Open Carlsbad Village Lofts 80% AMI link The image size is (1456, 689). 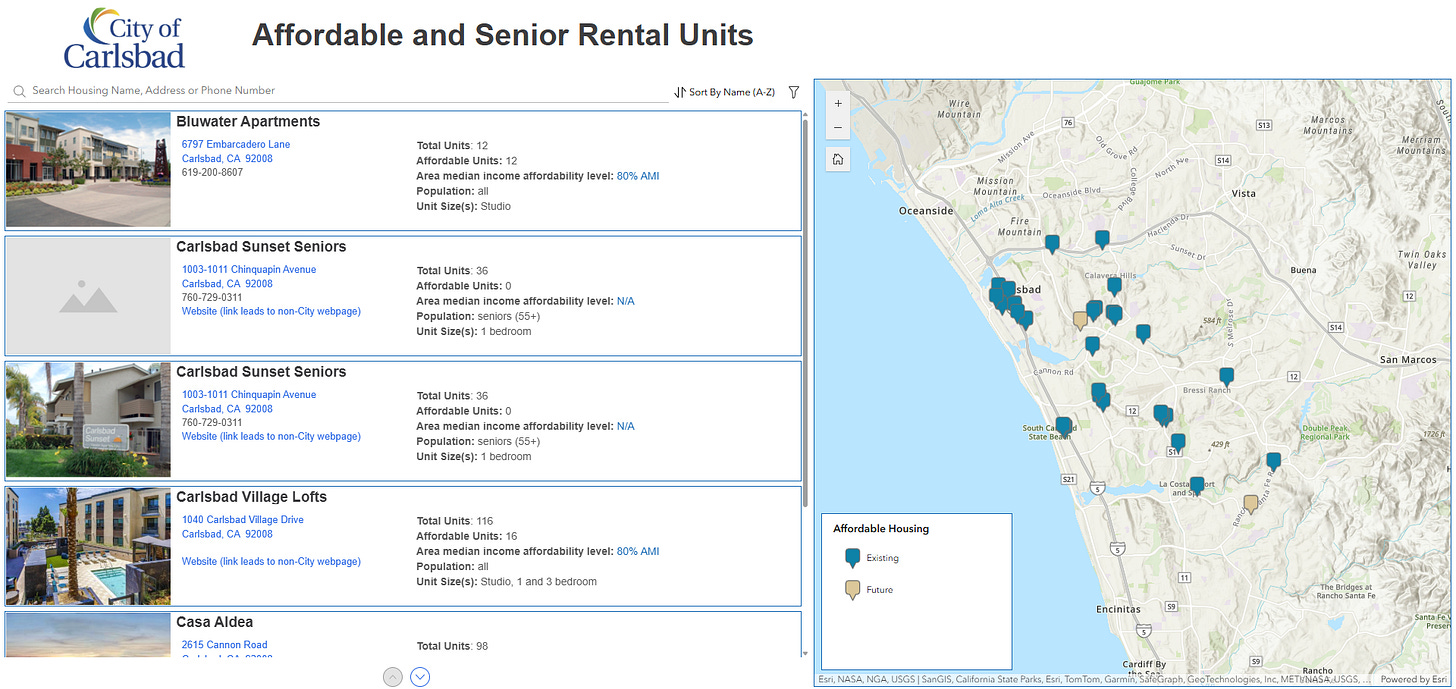[638, 551]
